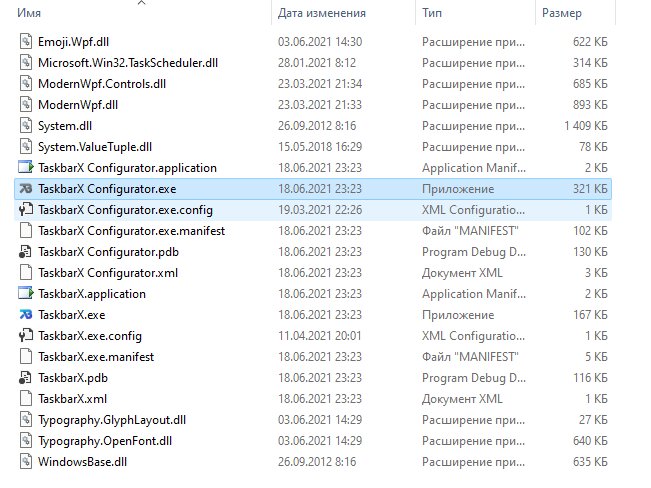
Task: Select file name Typography.OpenFont.dll
Action: pyautogui.click(x=105, y=441)
